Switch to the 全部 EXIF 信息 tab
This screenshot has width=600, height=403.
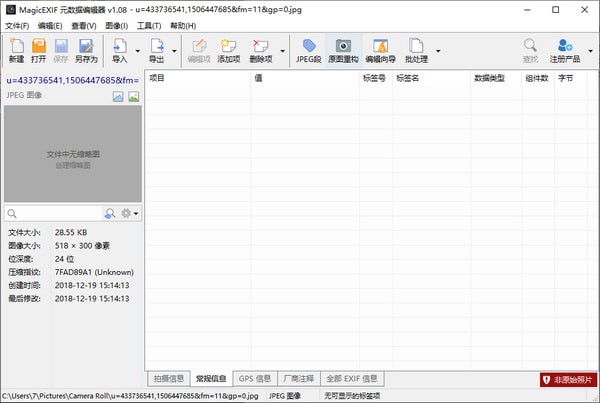pos(351,379)
